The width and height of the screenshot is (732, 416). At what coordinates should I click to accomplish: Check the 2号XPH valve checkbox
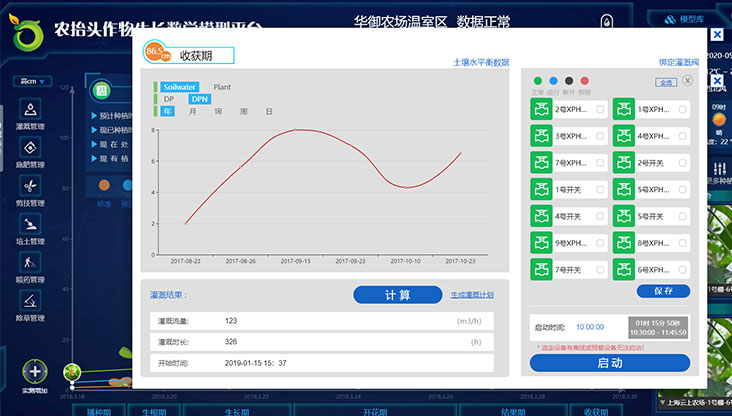(x=599, y=109)
